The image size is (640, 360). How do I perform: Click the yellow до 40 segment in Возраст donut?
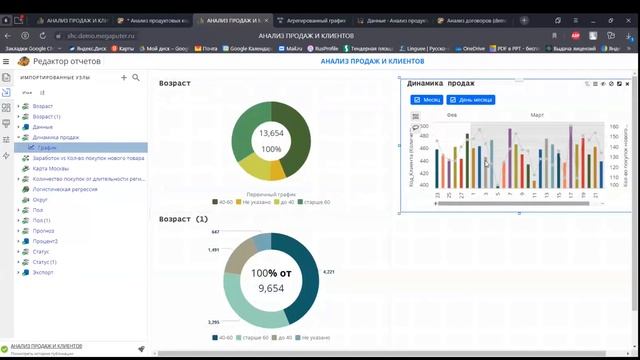(x=253, y=168)
